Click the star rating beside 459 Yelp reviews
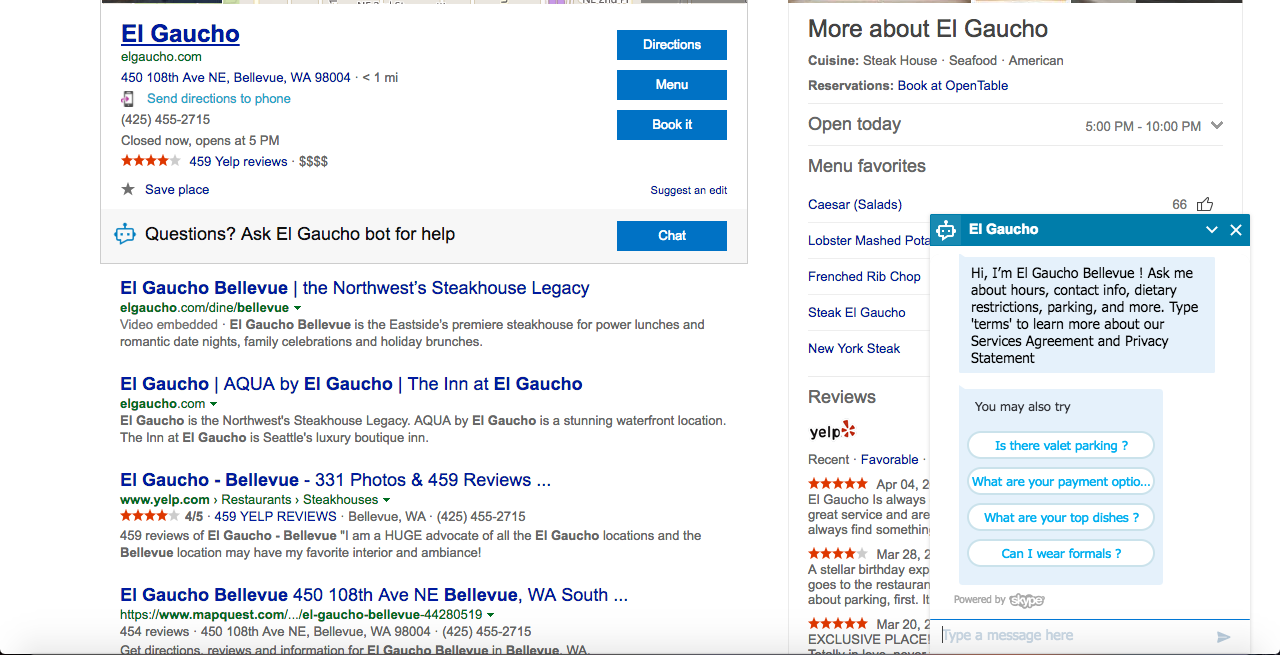The width and height of the screenshot is (1280, 655). pyautogui.click(x=151, y=161)
